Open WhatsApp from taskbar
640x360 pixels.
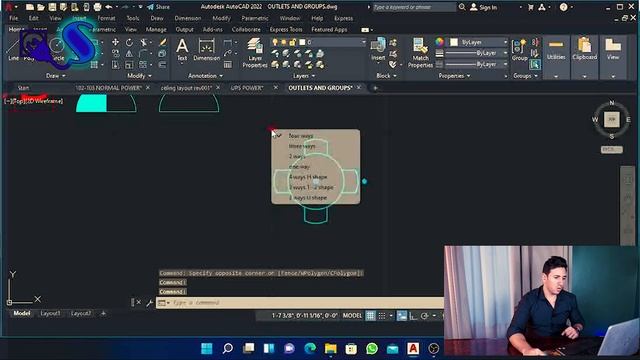pos(372,349)
